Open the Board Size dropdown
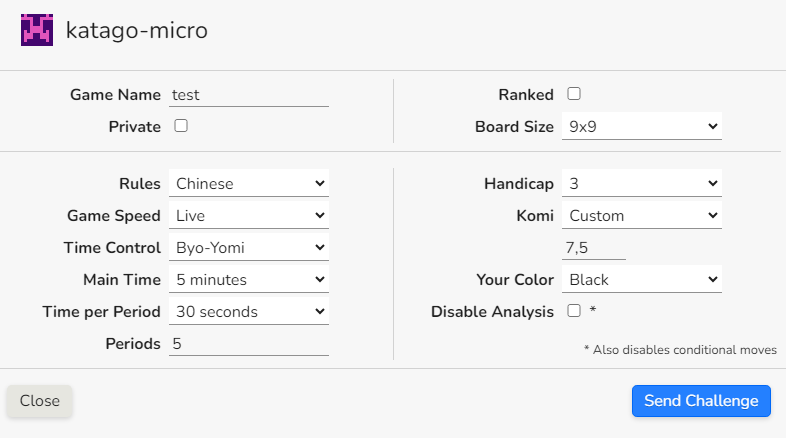Screen dimensions: 786x438 point(641,127)
